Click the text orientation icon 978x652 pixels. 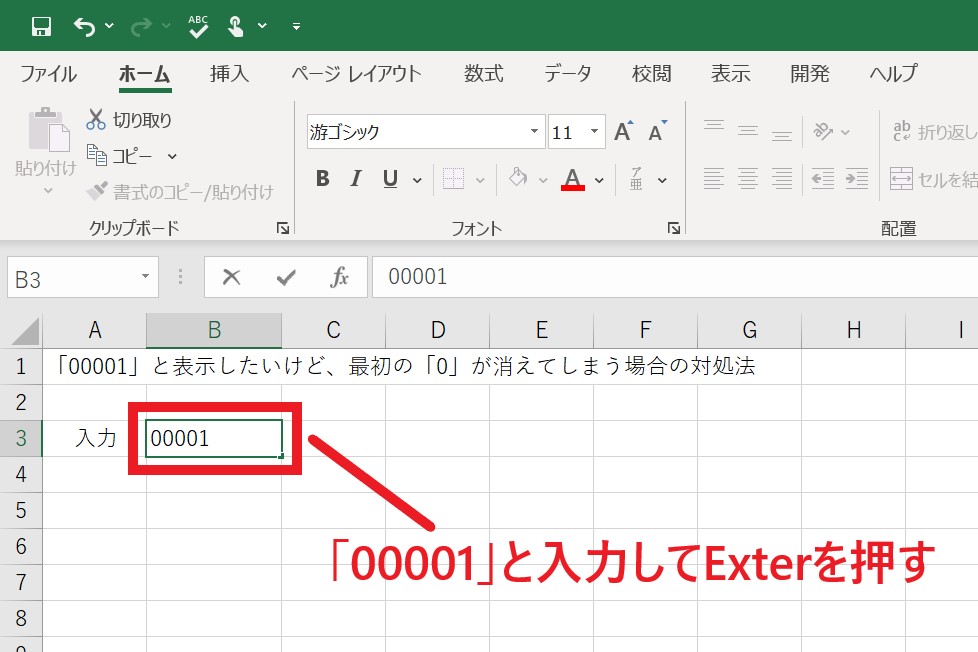pyautogui.click(x=823, y=131)
